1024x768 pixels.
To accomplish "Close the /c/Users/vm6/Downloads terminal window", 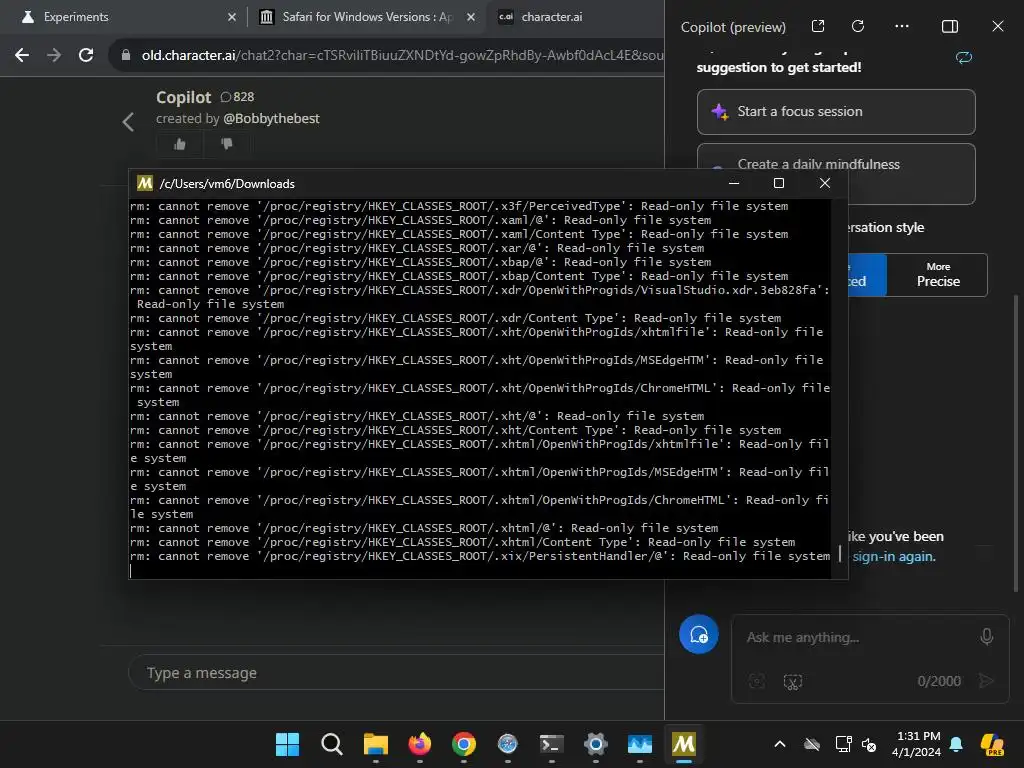I will (x=825, y=184).
